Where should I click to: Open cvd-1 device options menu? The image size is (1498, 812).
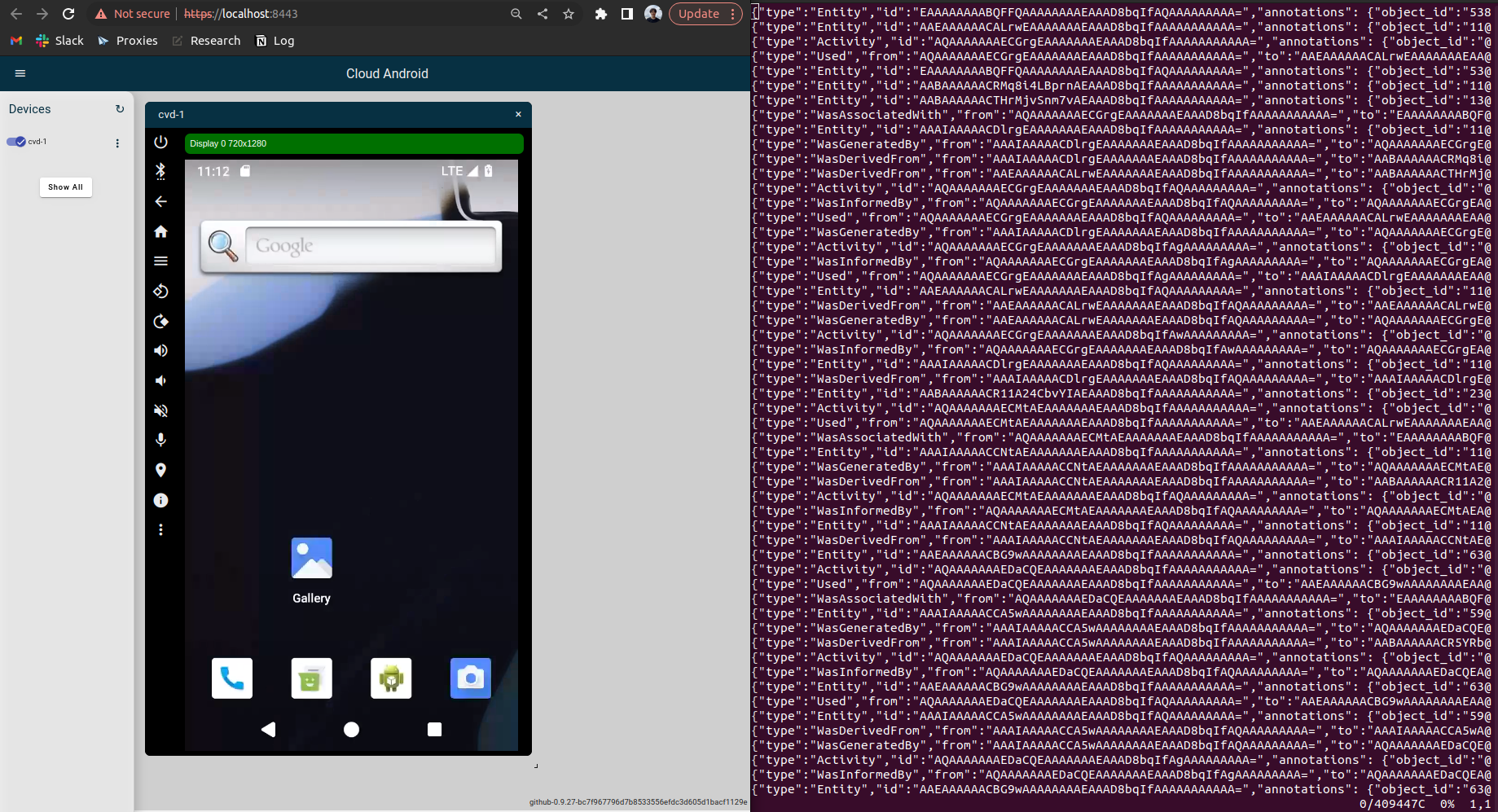point(117,143)
